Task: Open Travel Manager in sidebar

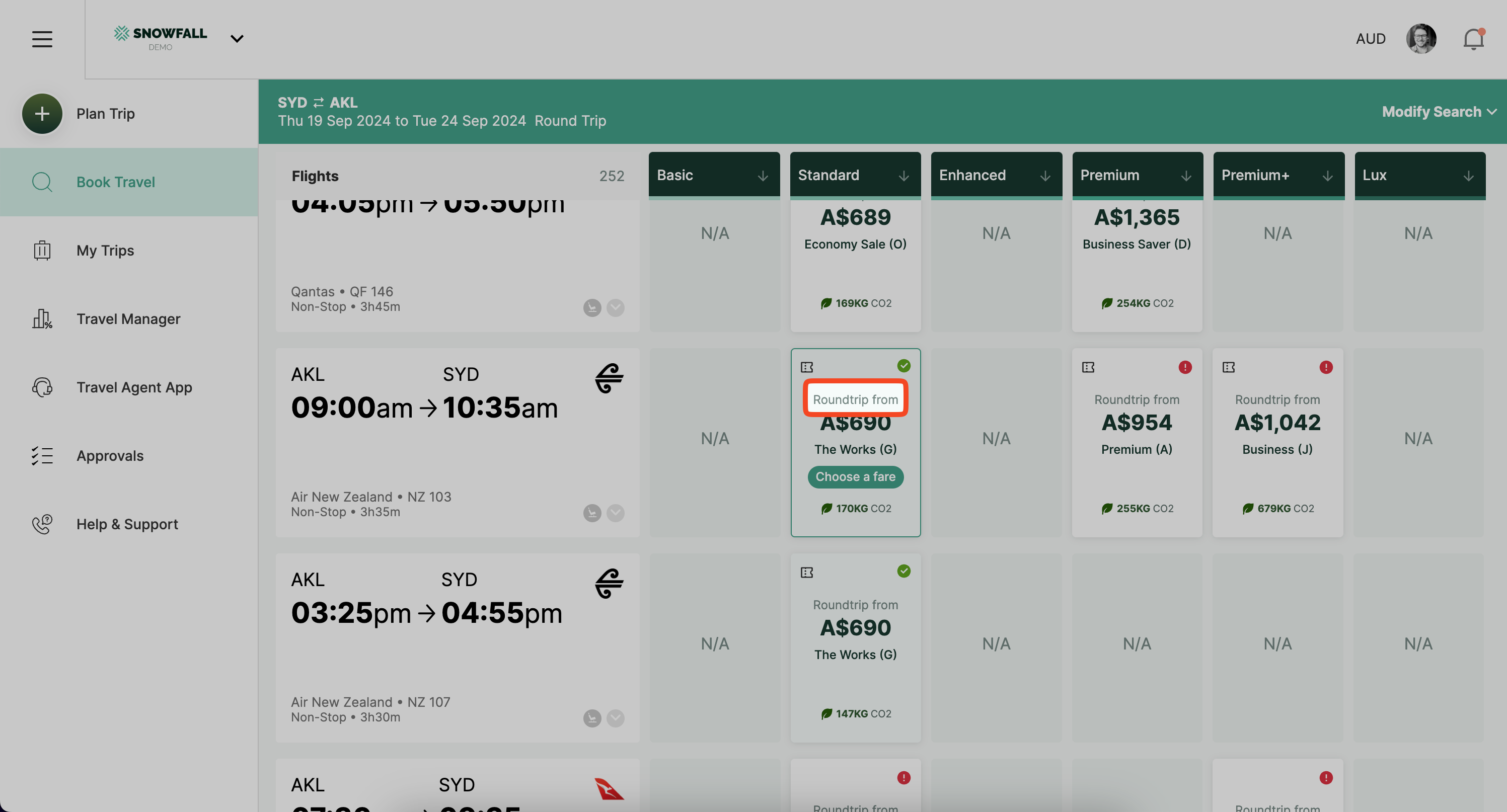Action: pos(129,318)
